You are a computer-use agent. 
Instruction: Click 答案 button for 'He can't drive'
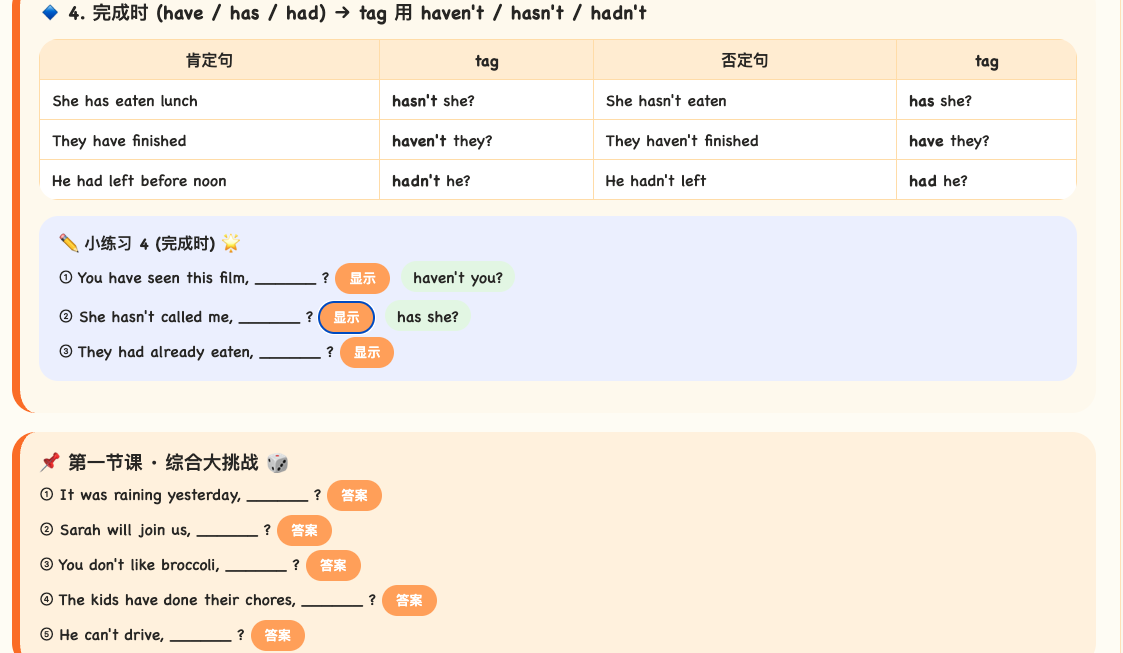(x=277, y=636)
